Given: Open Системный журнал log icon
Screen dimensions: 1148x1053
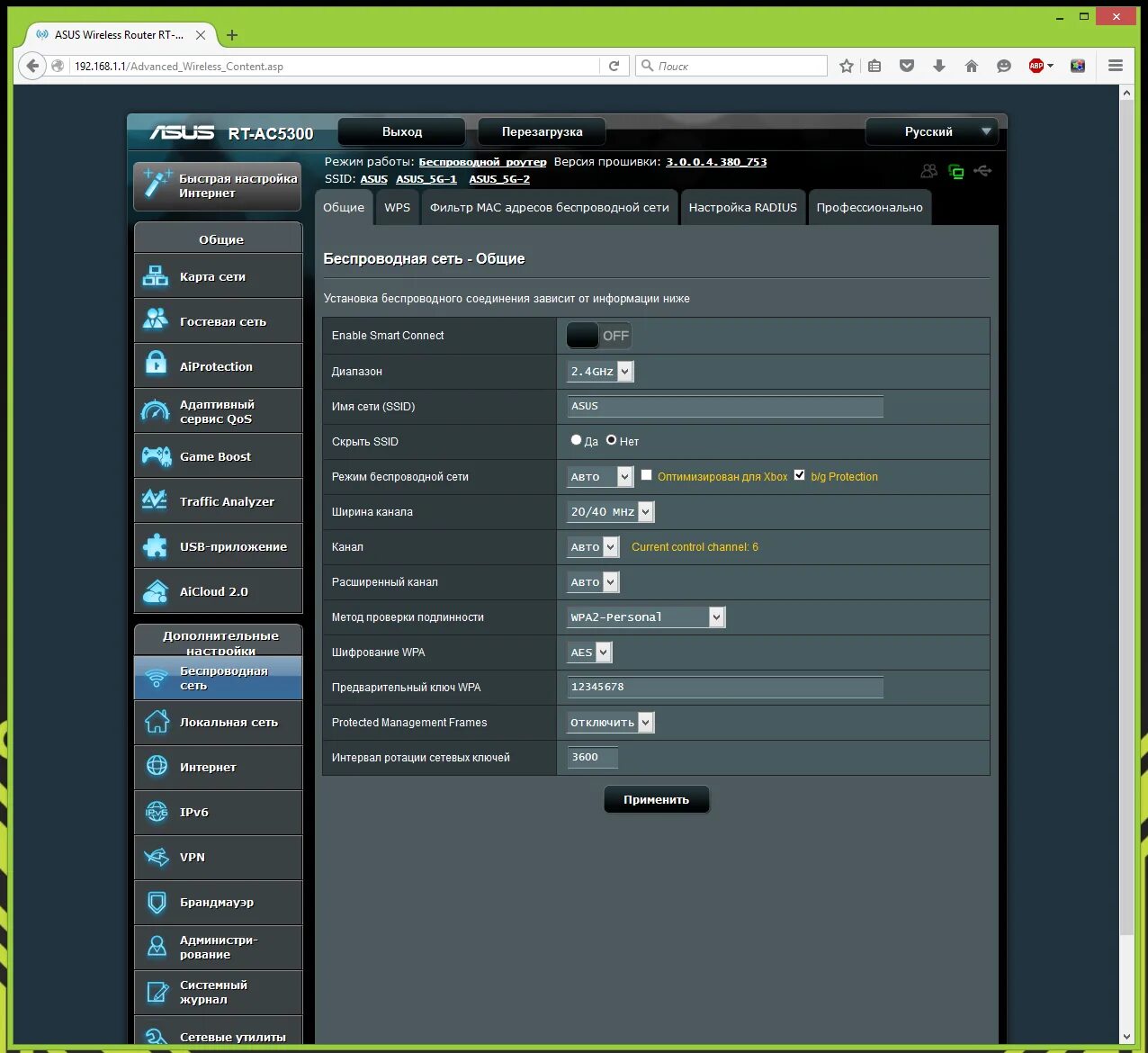Looking at the screenshot, I should pos(157,992).
